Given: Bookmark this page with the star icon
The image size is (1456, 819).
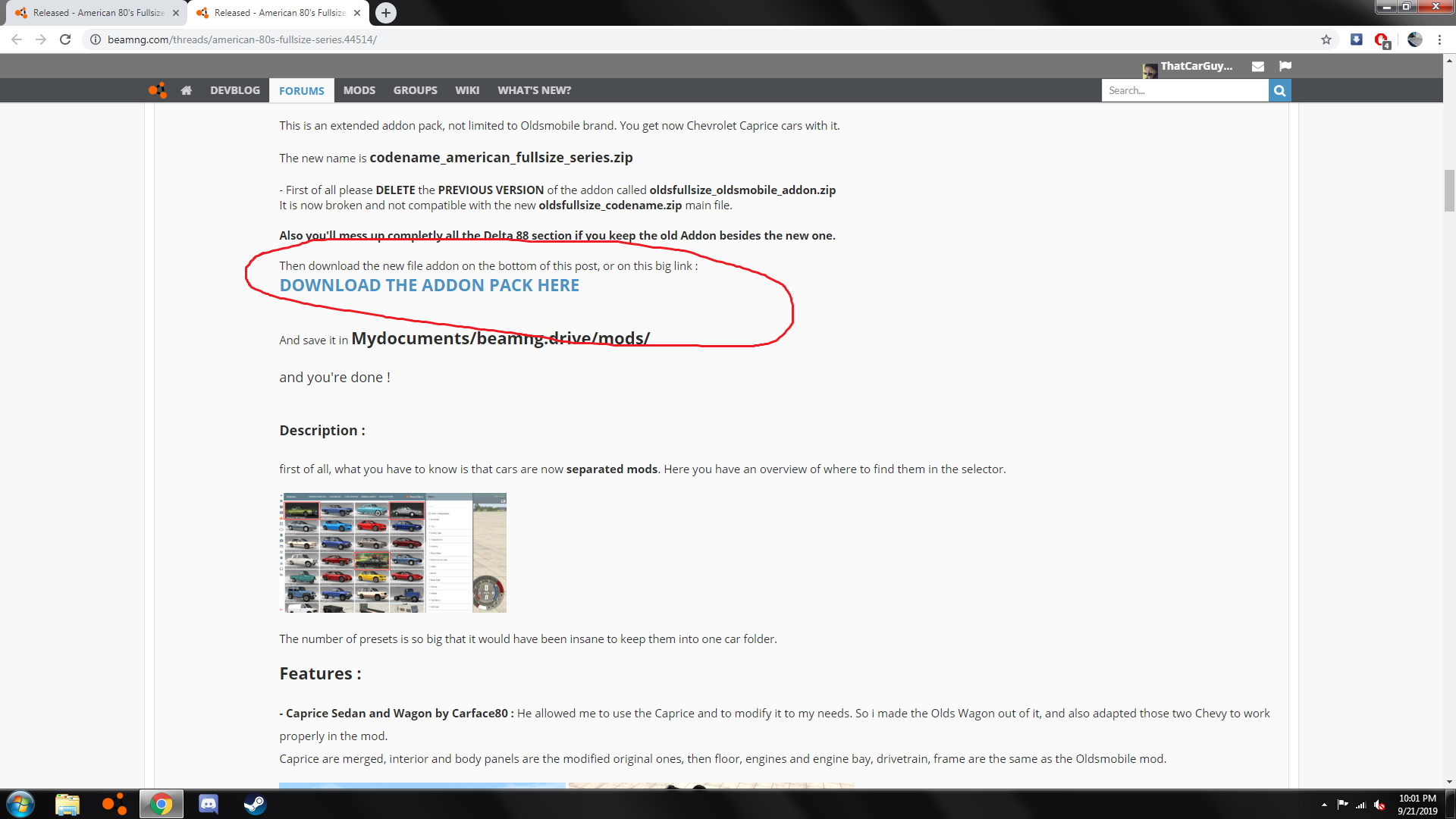Looking at the screenshot, I should coord(1326,39).
